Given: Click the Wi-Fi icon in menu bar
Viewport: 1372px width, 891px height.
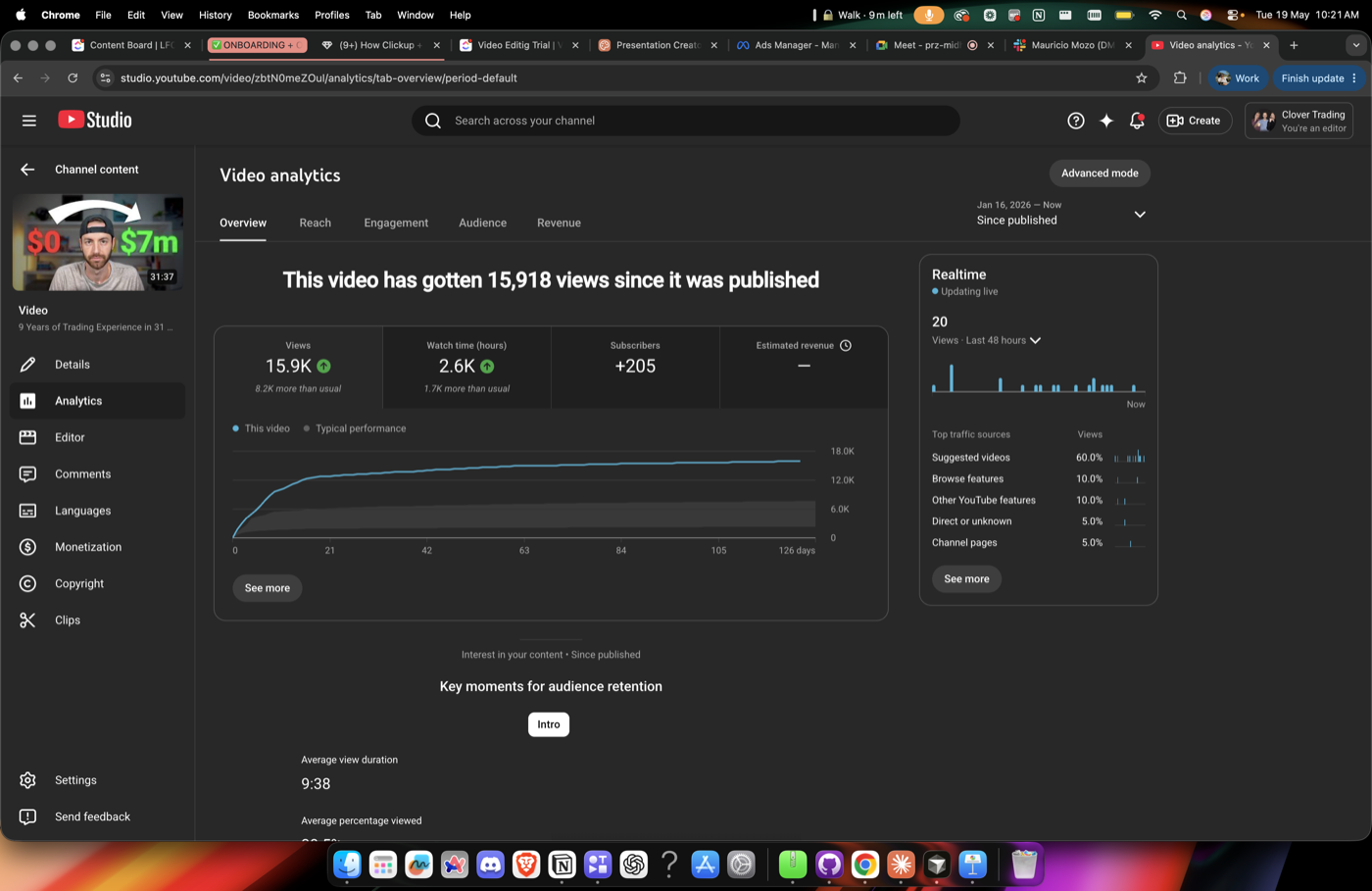Looking at the screenshot, I should 1155,15.
